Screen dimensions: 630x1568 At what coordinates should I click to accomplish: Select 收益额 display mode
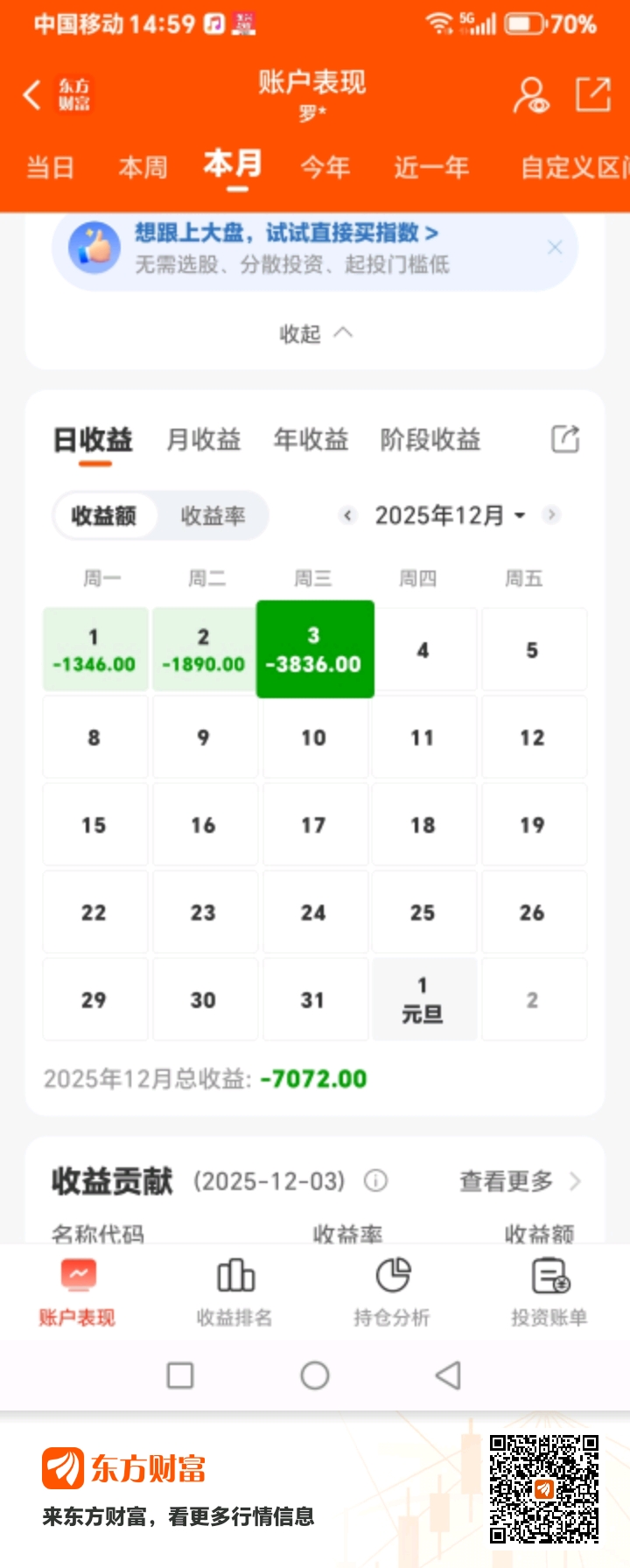[104, 515]
